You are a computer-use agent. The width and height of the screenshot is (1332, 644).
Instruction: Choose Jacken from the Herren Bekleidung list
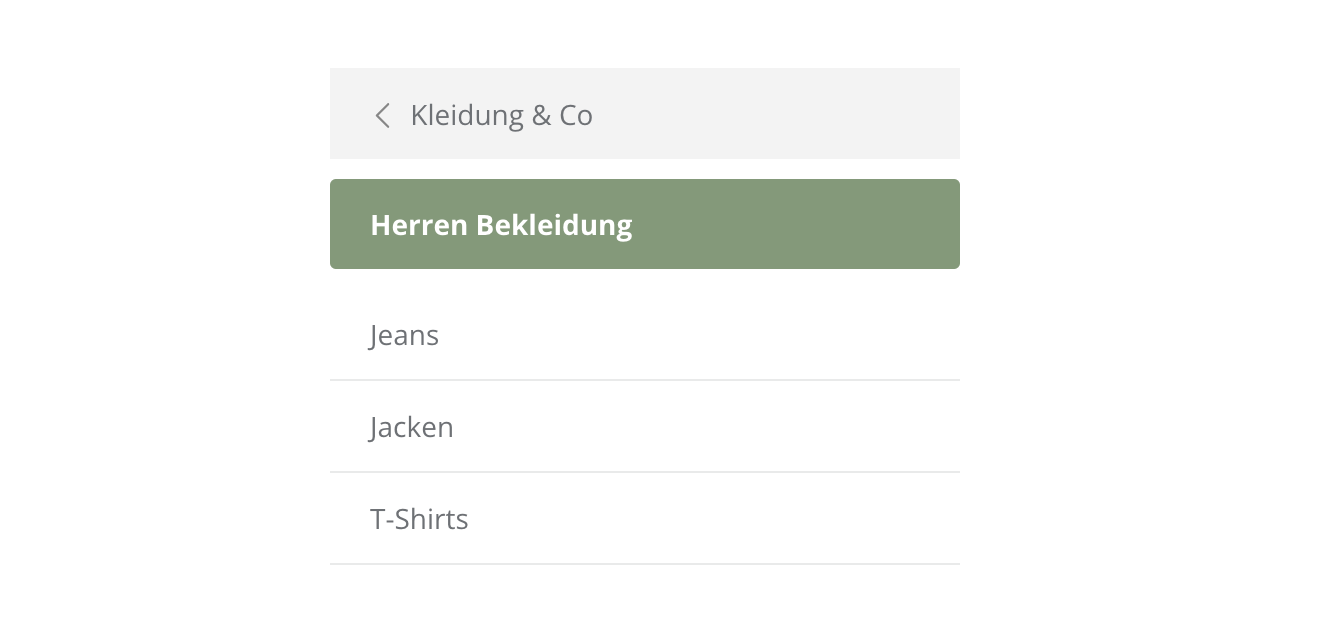point(412,427)
